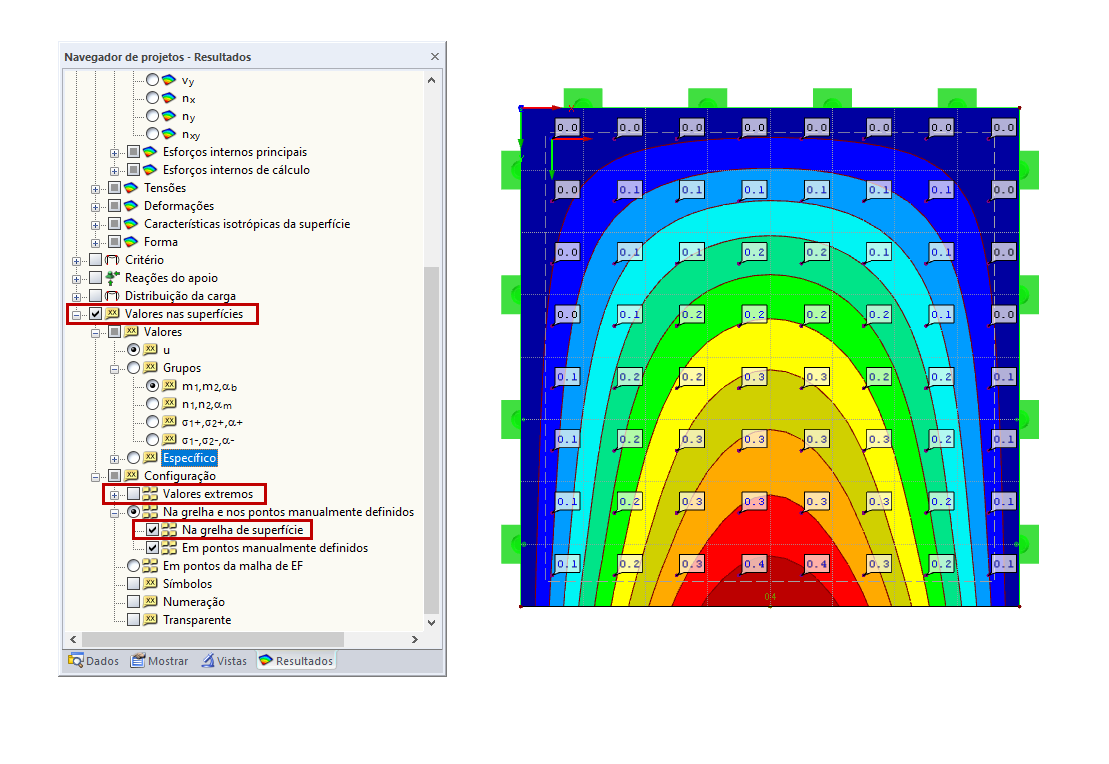This screenshot has width=1109, height=764.
Task: Click the Em pontos da malha de EF icon
Action: coord(150,566)
